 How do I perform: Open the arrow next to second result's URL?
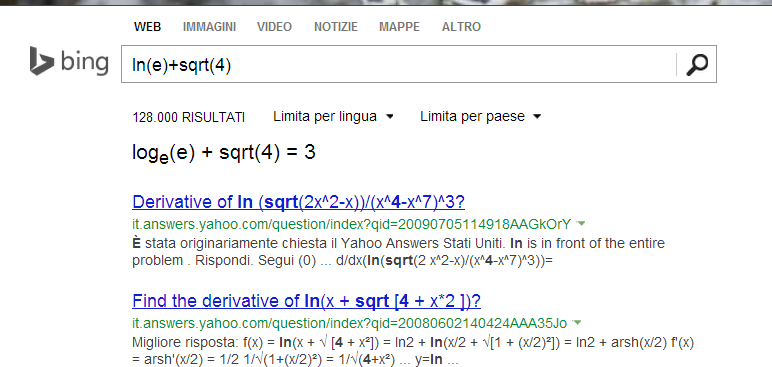[578, 323]
